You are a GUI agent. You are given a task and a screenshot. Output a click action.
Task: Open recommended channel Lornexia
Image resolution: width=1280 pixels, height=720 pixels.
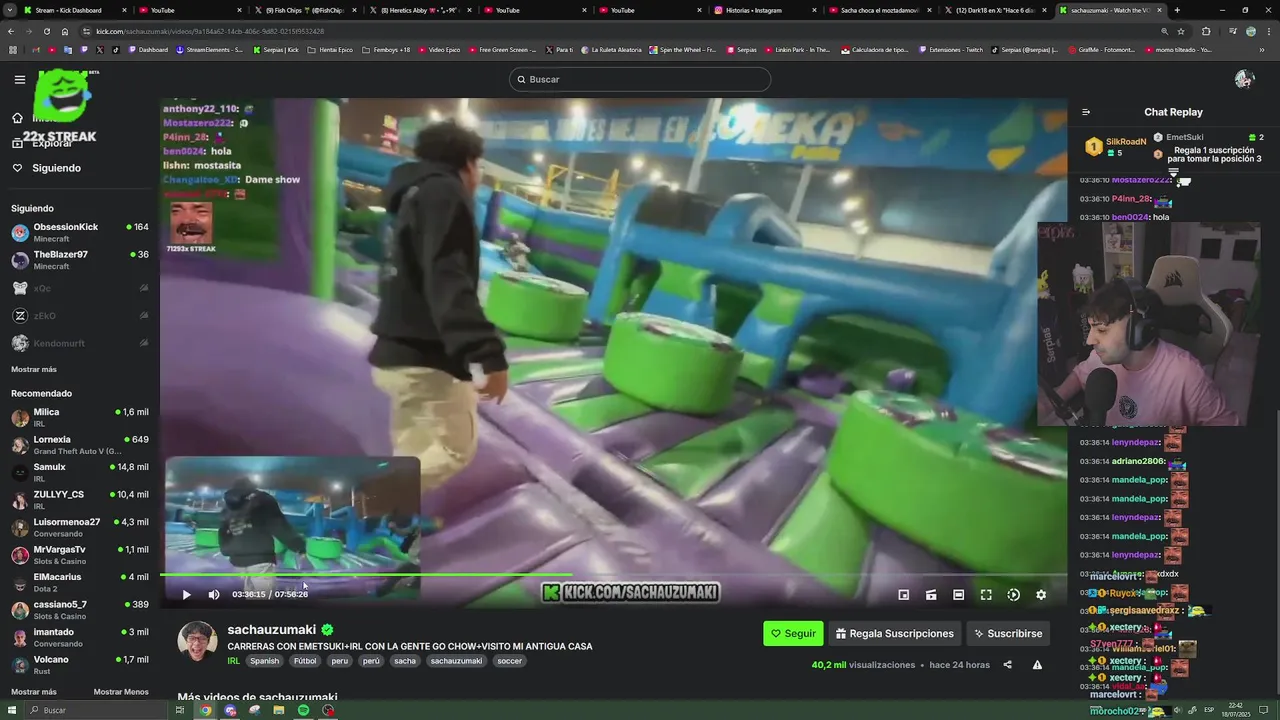[x=80, y=445]
